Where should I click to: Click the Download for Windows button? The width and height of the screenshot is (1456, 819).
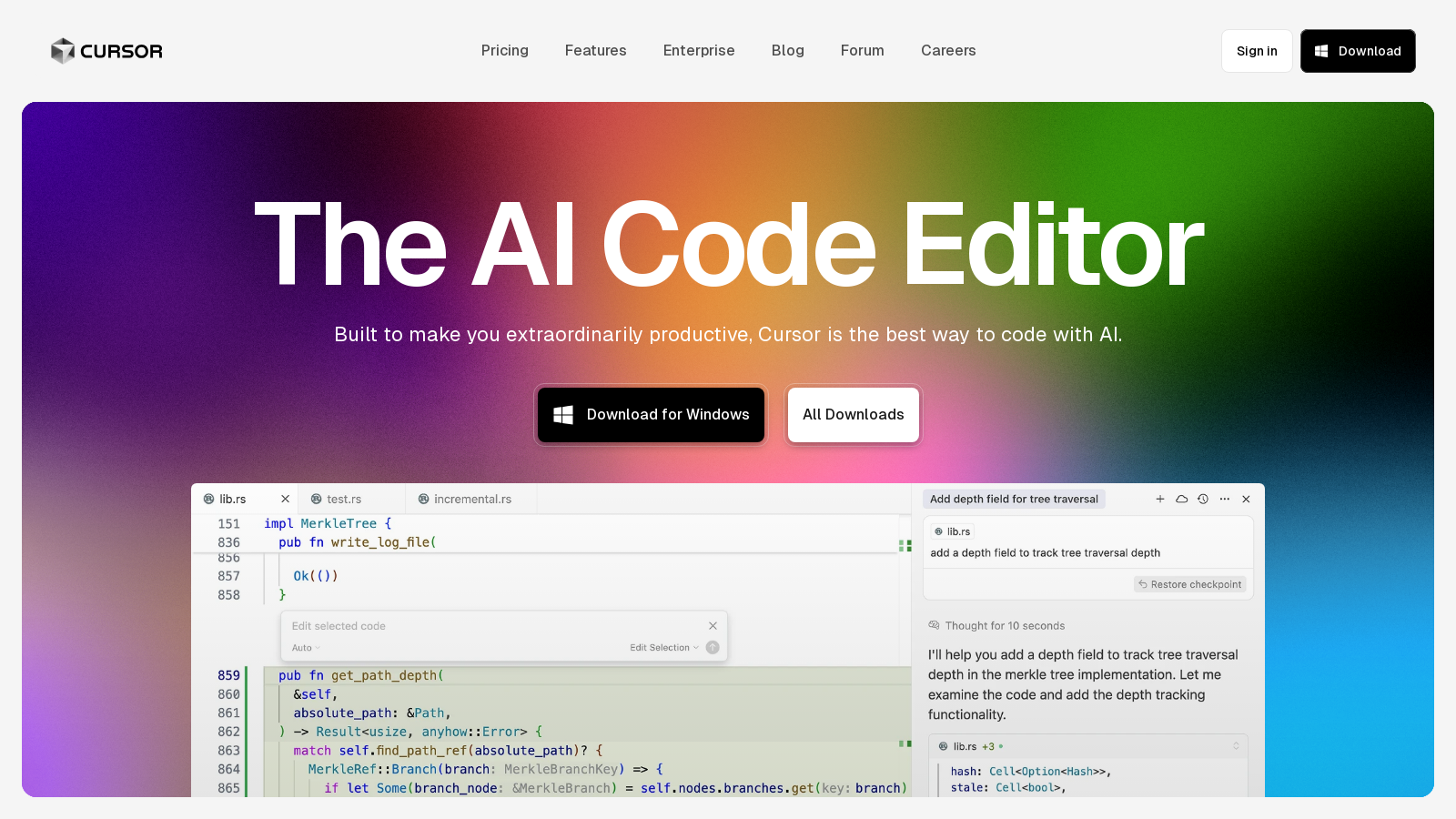click(651, 415)
